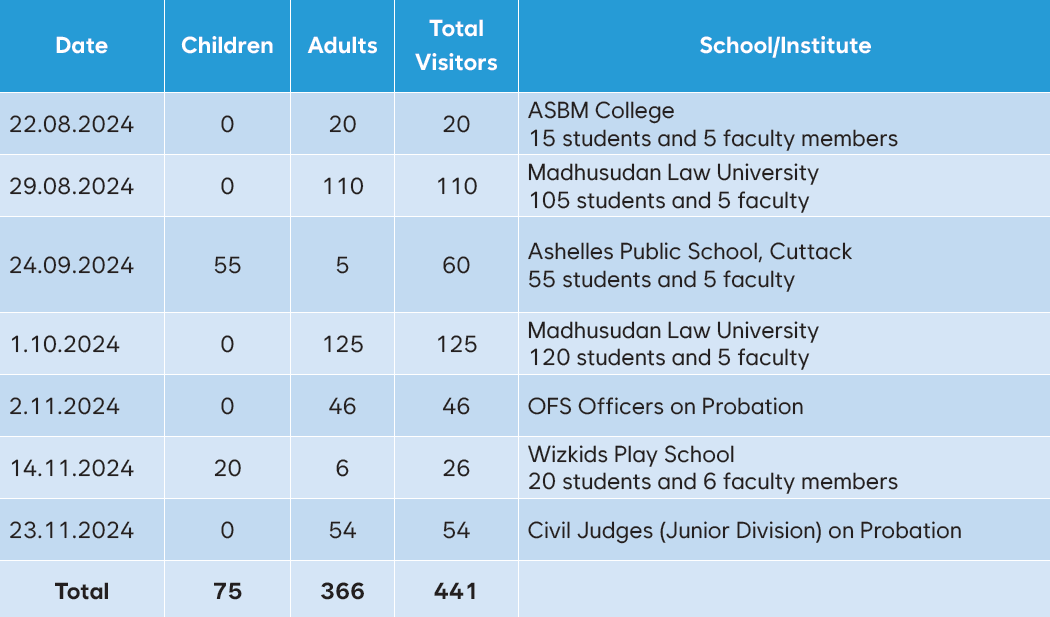Click Civil Judges (Junior Division) entry

point(744,530)
